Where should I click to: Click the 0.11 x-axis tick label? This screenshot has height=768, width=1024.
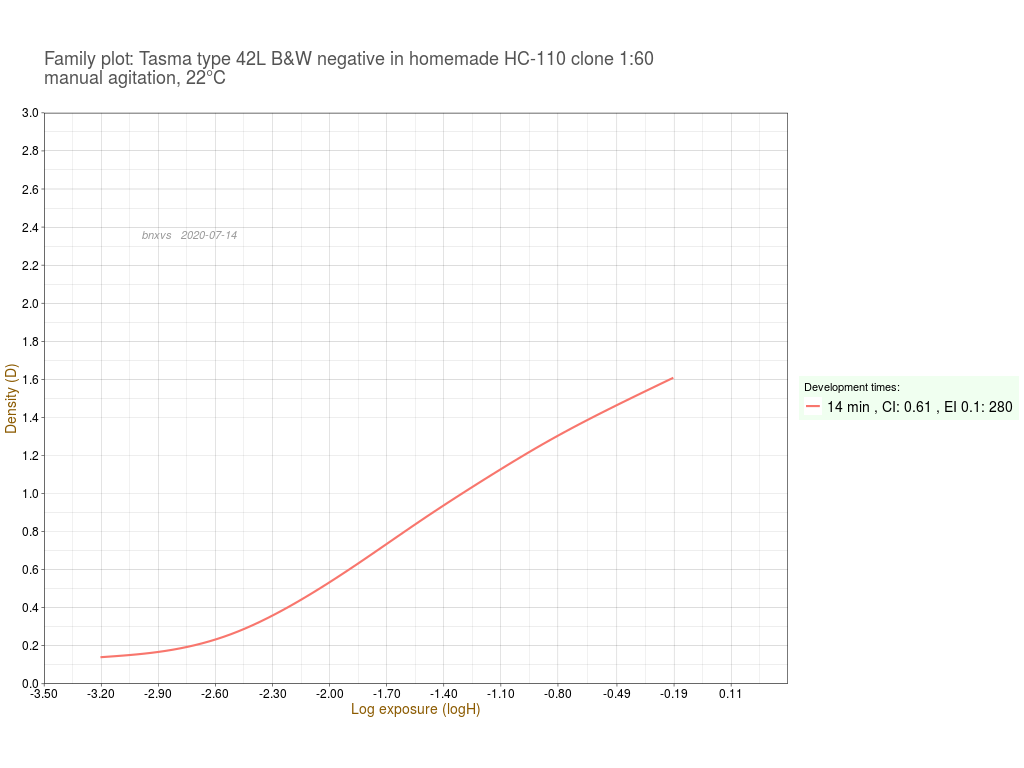730,694
